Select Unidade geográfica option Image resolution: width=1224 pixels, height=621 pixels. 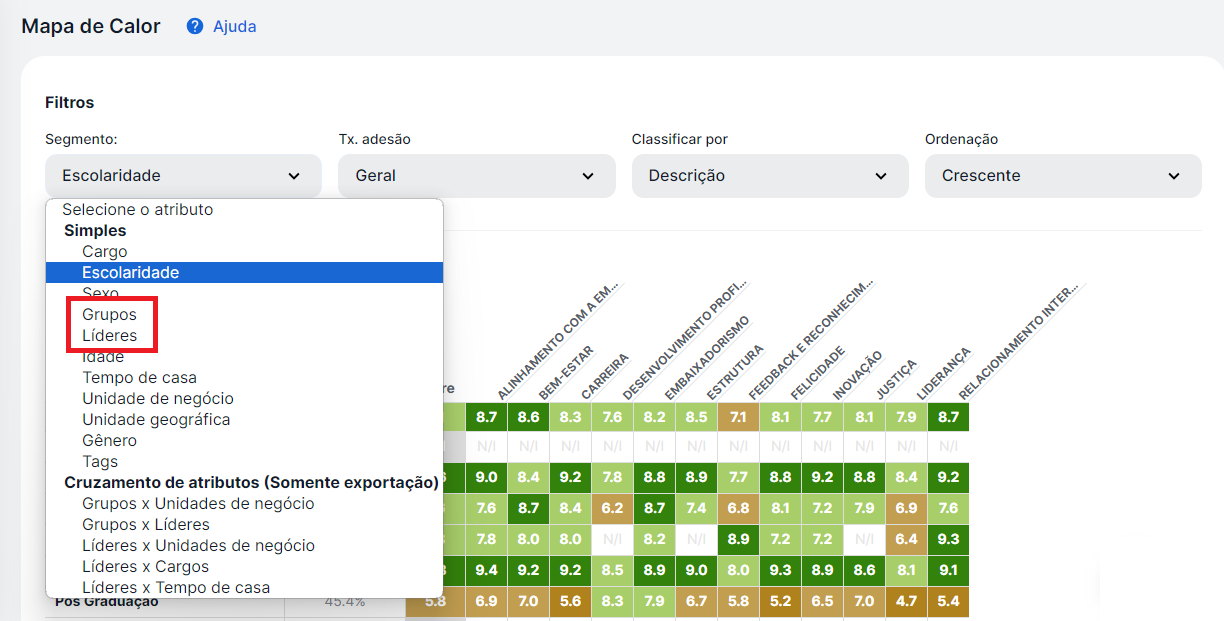(156, 420)
